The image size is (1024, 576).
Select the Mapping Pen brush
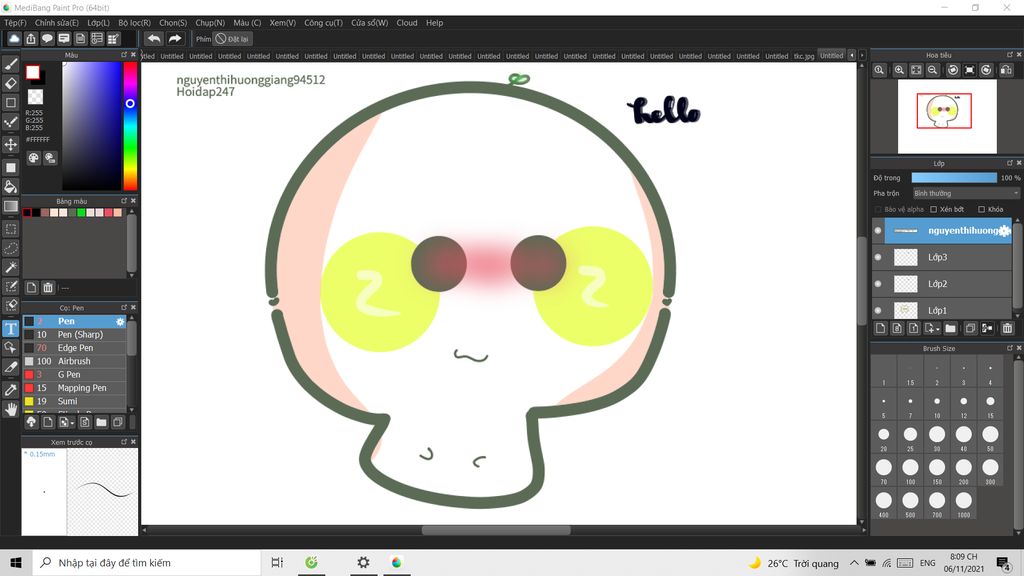[75, 388]
